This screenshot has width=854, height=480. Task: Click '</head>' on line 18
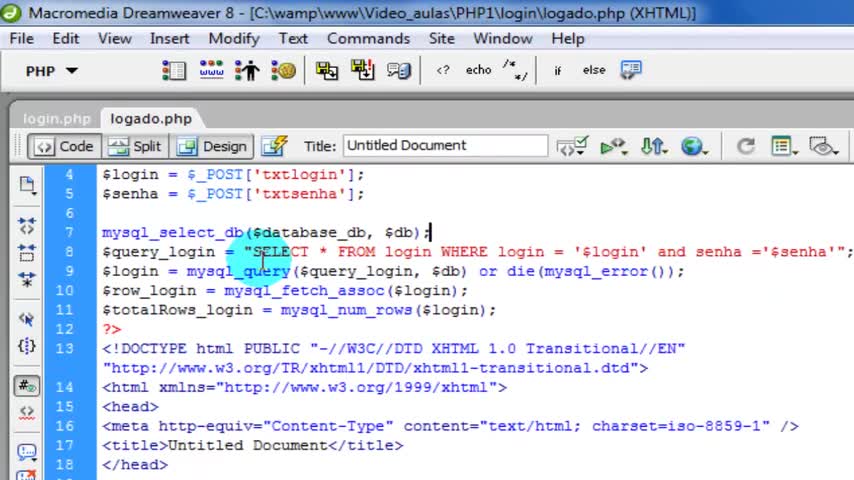[x=135, y=465]
